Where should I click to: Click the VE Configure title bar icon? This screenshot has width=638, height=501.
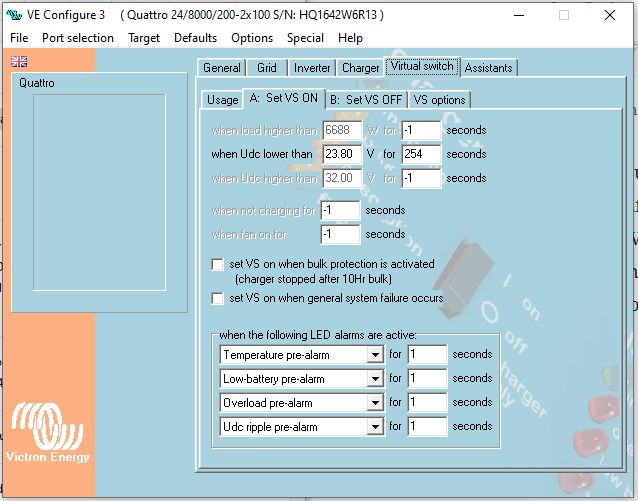pos(15,15)
